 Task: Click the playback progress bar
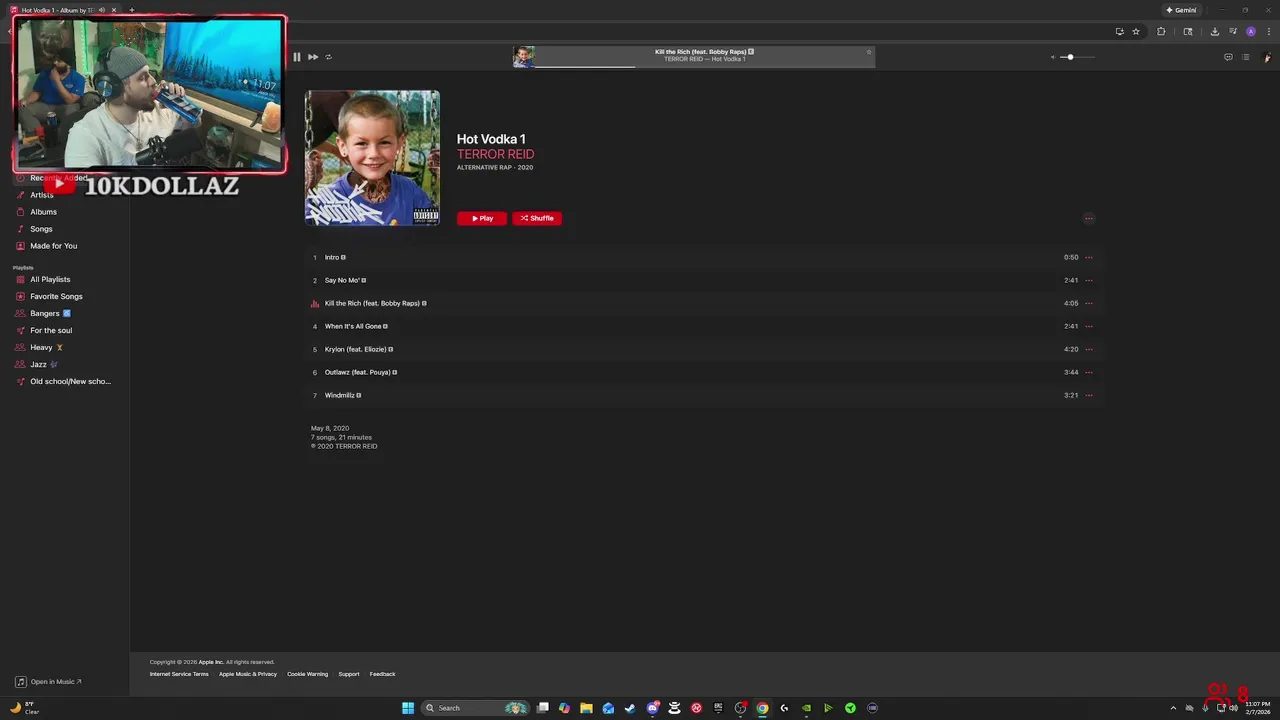pyautogui.click(x=704, y=67)
